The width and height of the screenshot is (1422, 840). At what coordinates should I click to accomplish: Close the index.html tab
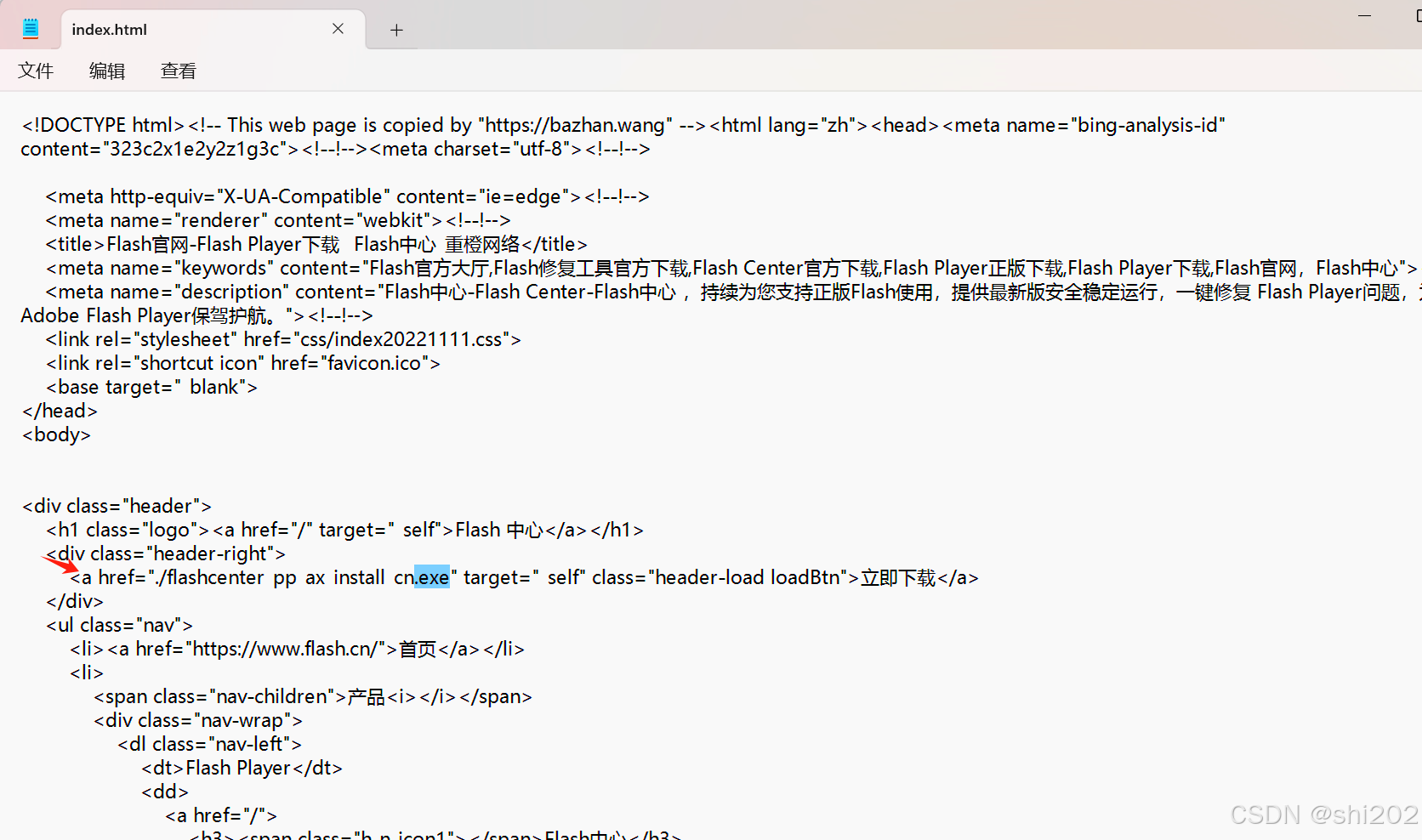[338, 29]
